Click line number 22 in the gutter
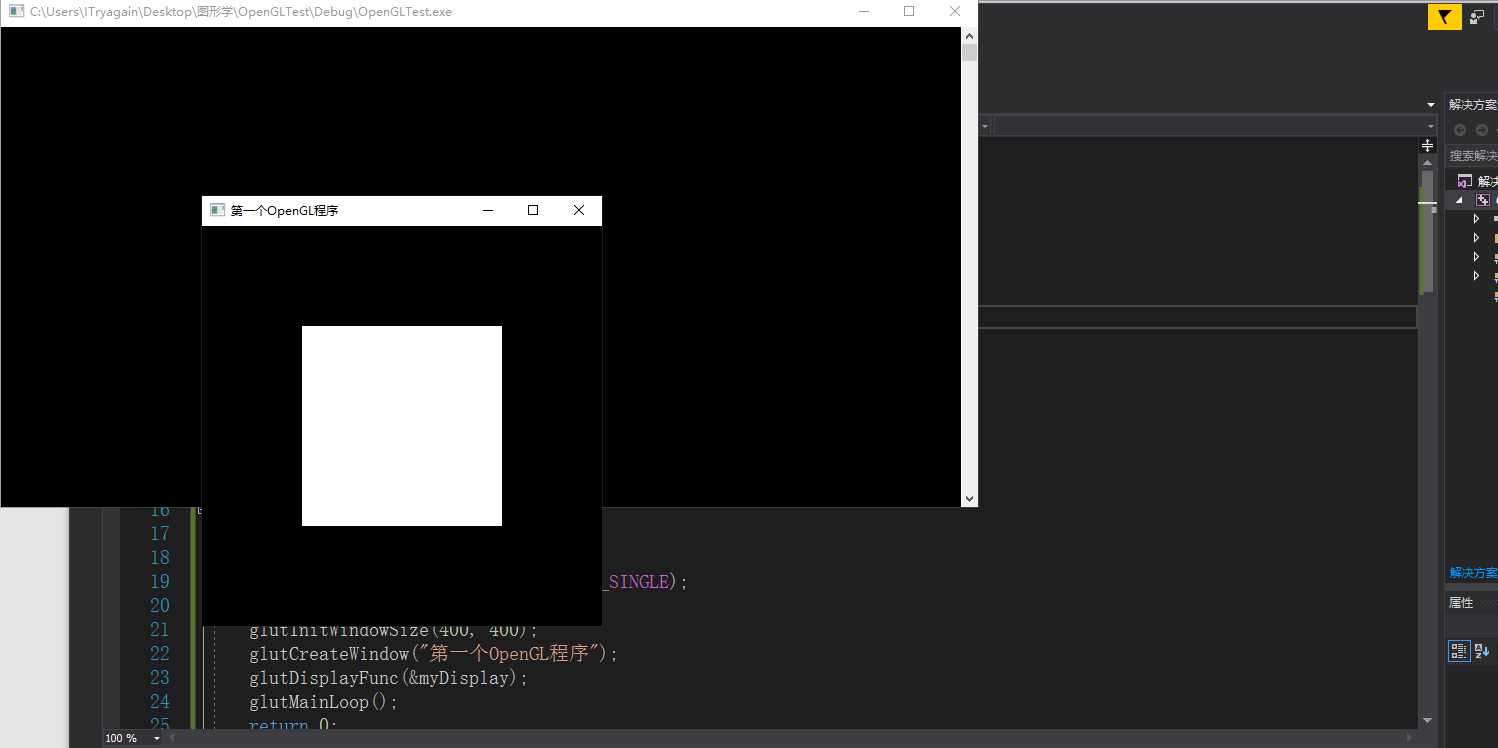This screenshot has height=748, width=1498. (x=160, y=654)
